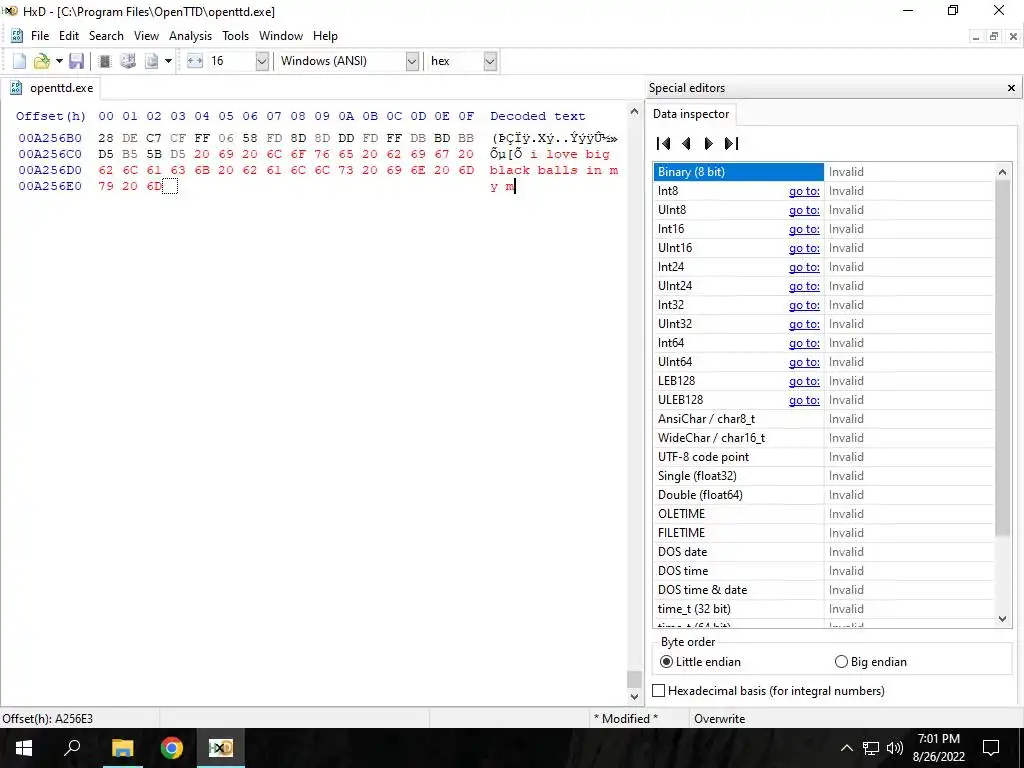Click the go to: link for UInt8
The height and width of the screenshot is (768, 1024).
804,210
